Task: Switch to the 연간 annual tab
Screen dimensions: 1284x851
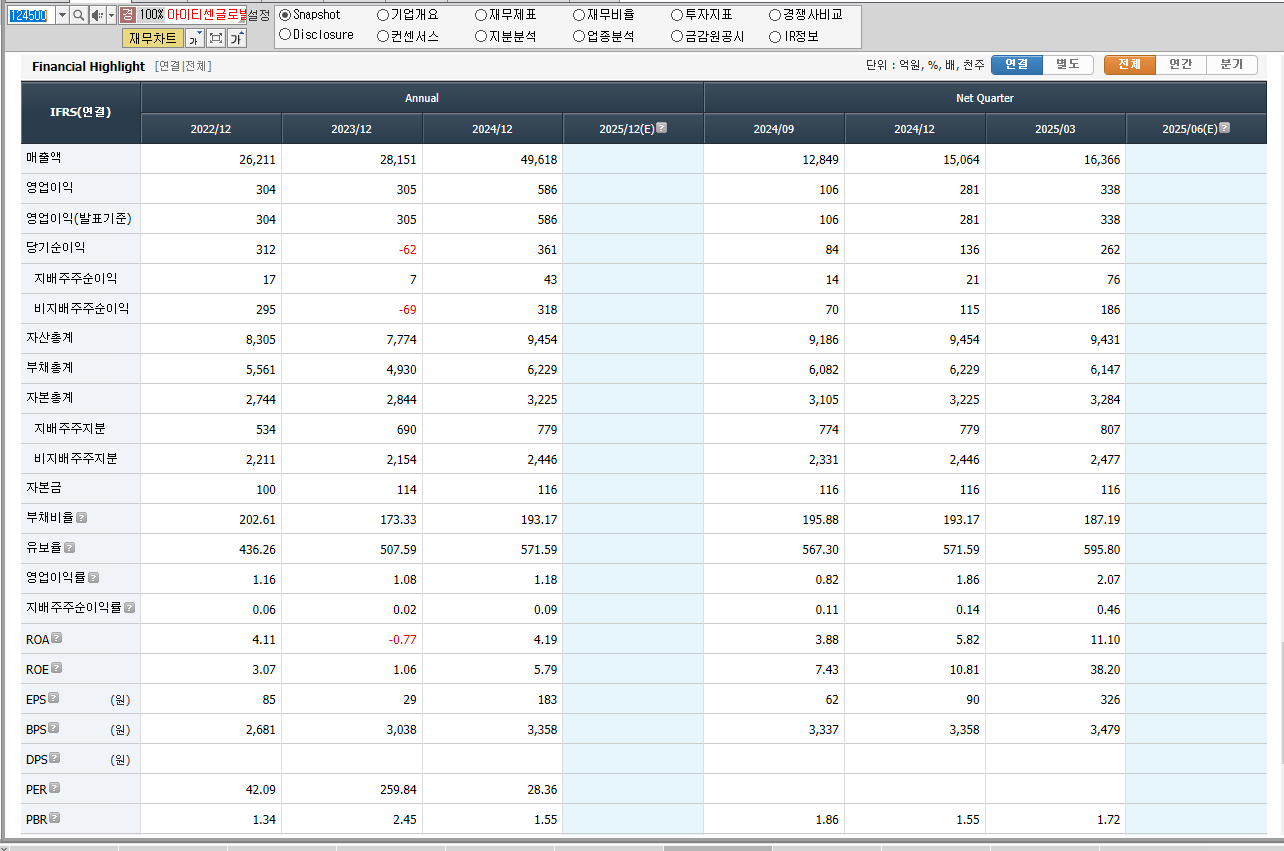Action: (x=1181, y=64)
